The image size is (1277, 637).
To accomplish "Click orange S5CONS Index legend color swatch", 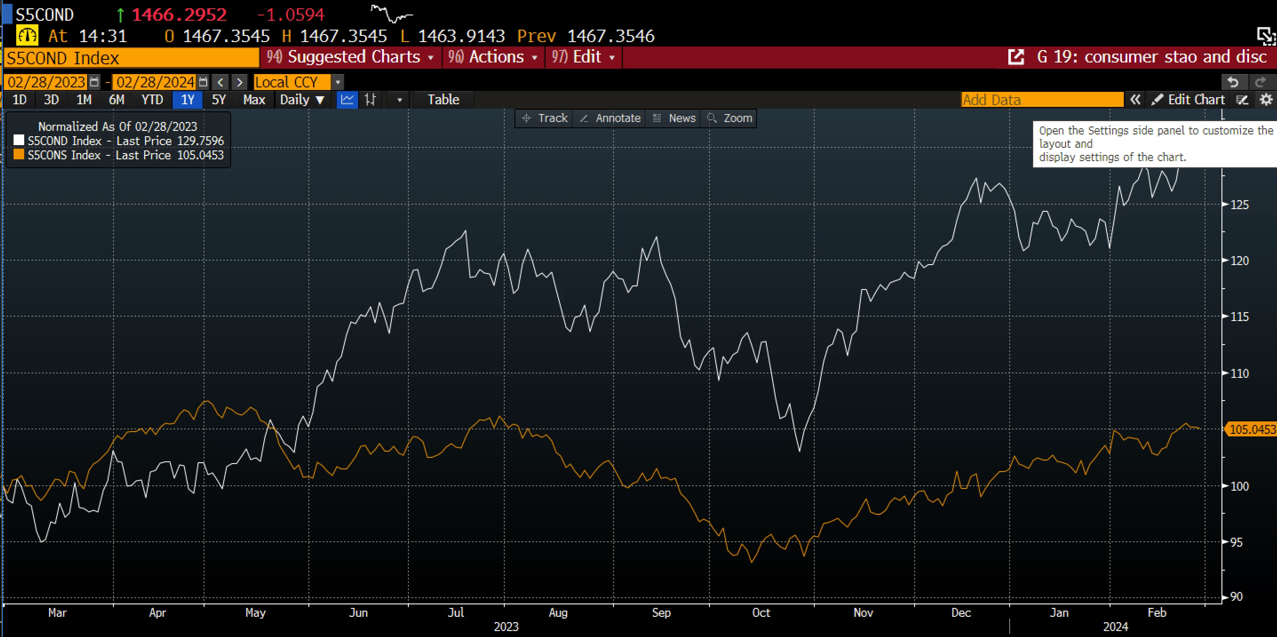I will click(19, 155).
